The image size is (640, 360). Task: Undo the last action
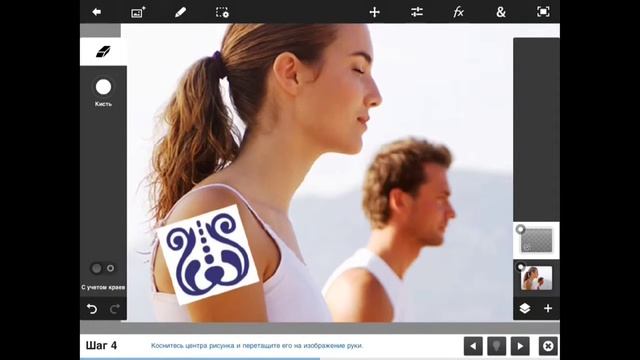click(92, 309)
